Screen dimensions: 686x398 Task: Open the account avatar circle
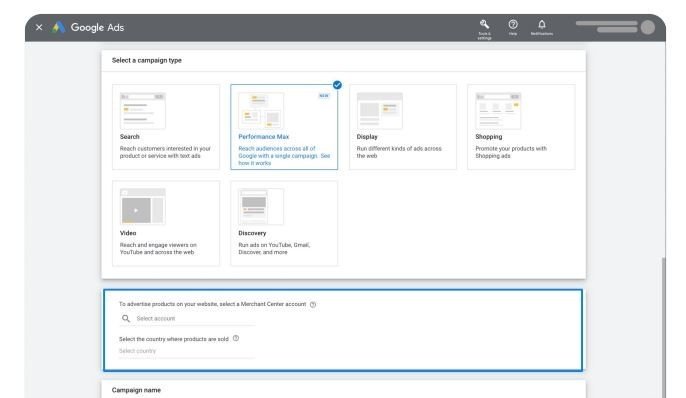click(x=648, y=27)
